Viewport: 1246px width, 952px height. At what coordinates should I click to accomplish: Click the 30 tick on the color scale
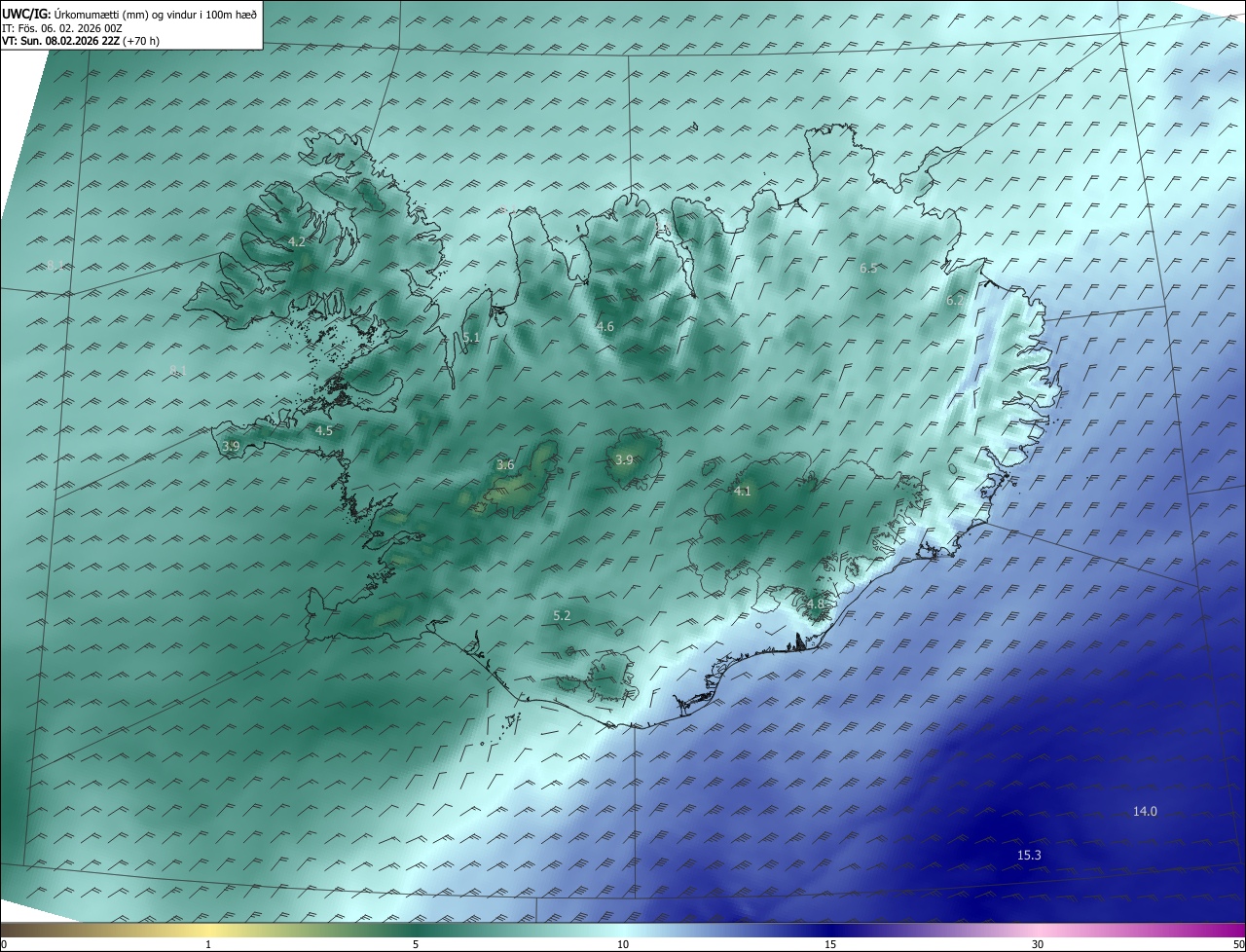coord(1038,944)
